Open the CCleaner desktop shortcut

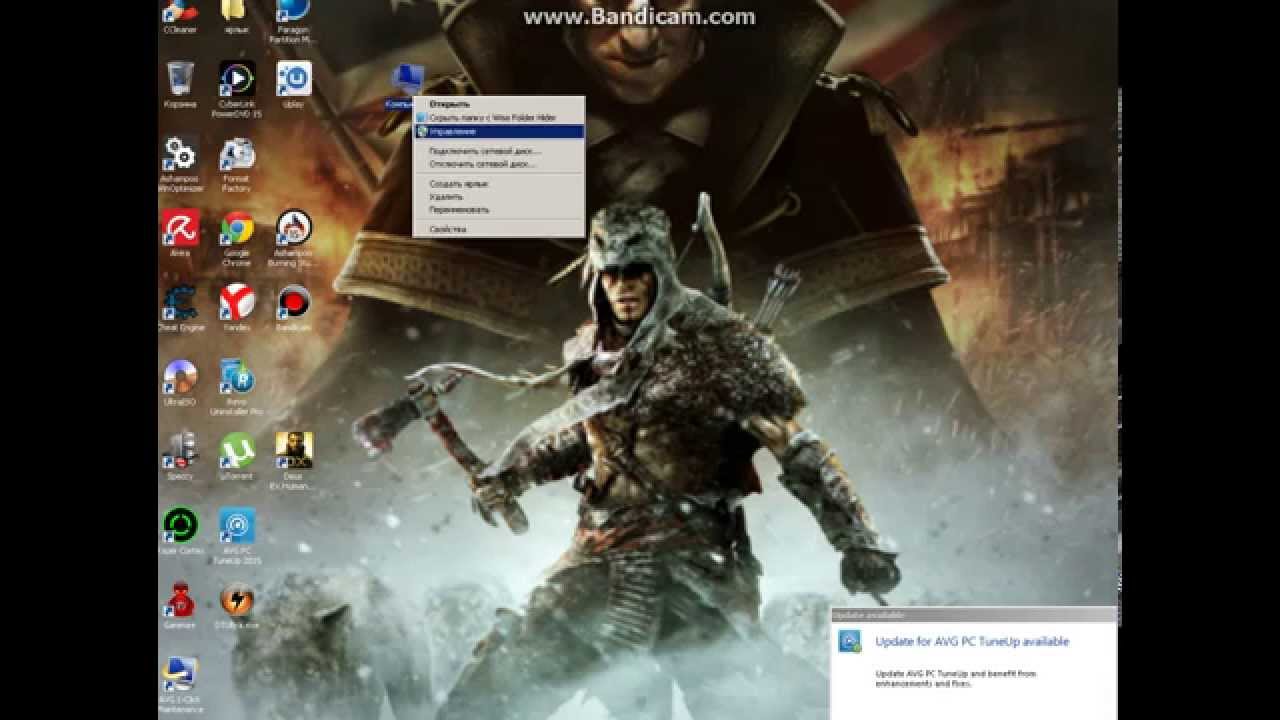tap(180, 16)
